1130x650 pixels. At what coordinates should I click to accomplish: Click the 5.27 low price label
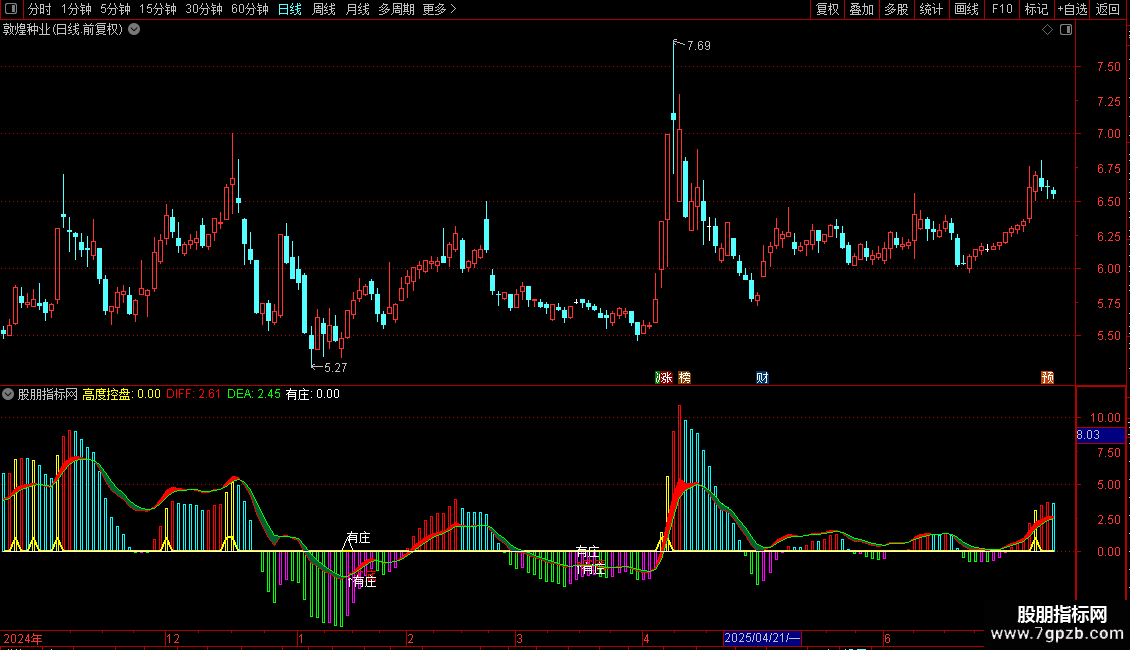click(335, 368)
